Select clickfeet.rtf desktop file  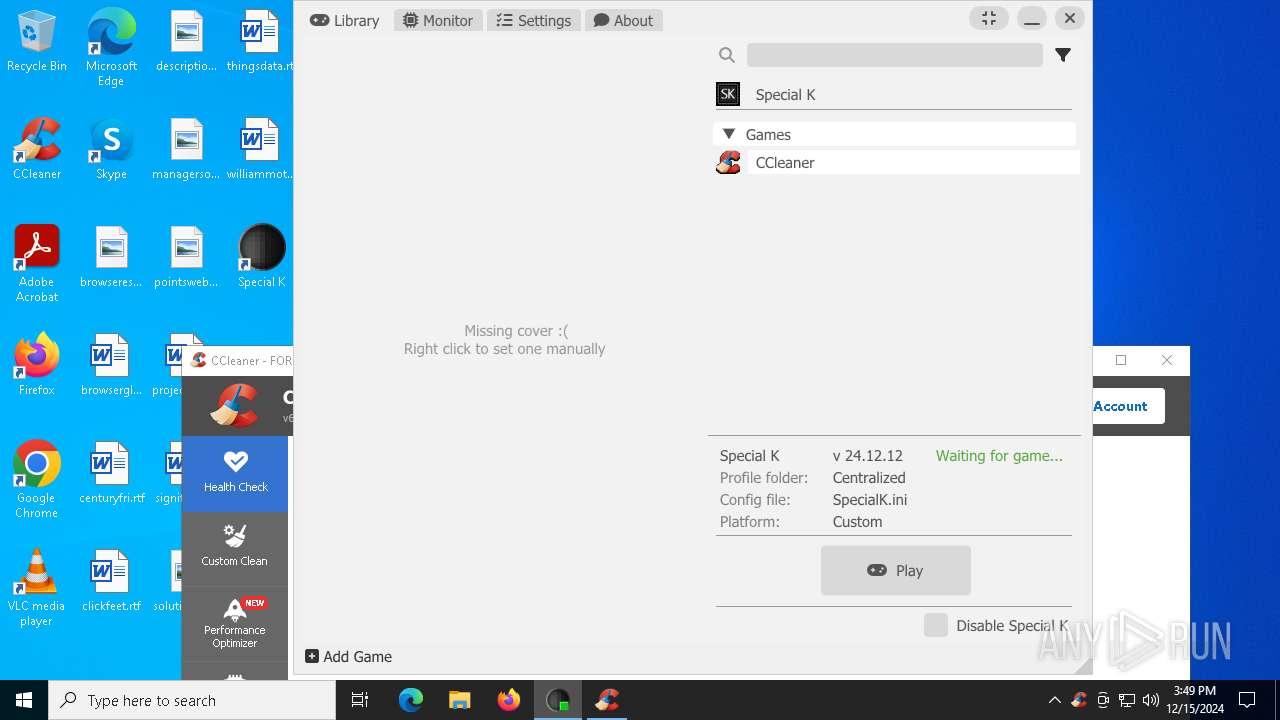tap(111, 581)
